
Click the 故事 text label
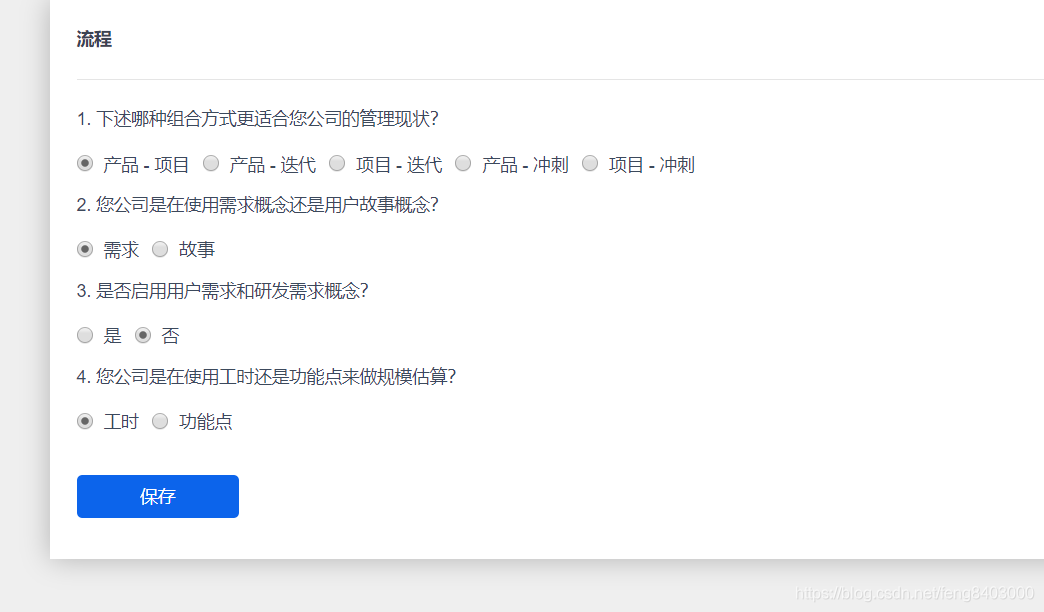(x=197, y=250)
